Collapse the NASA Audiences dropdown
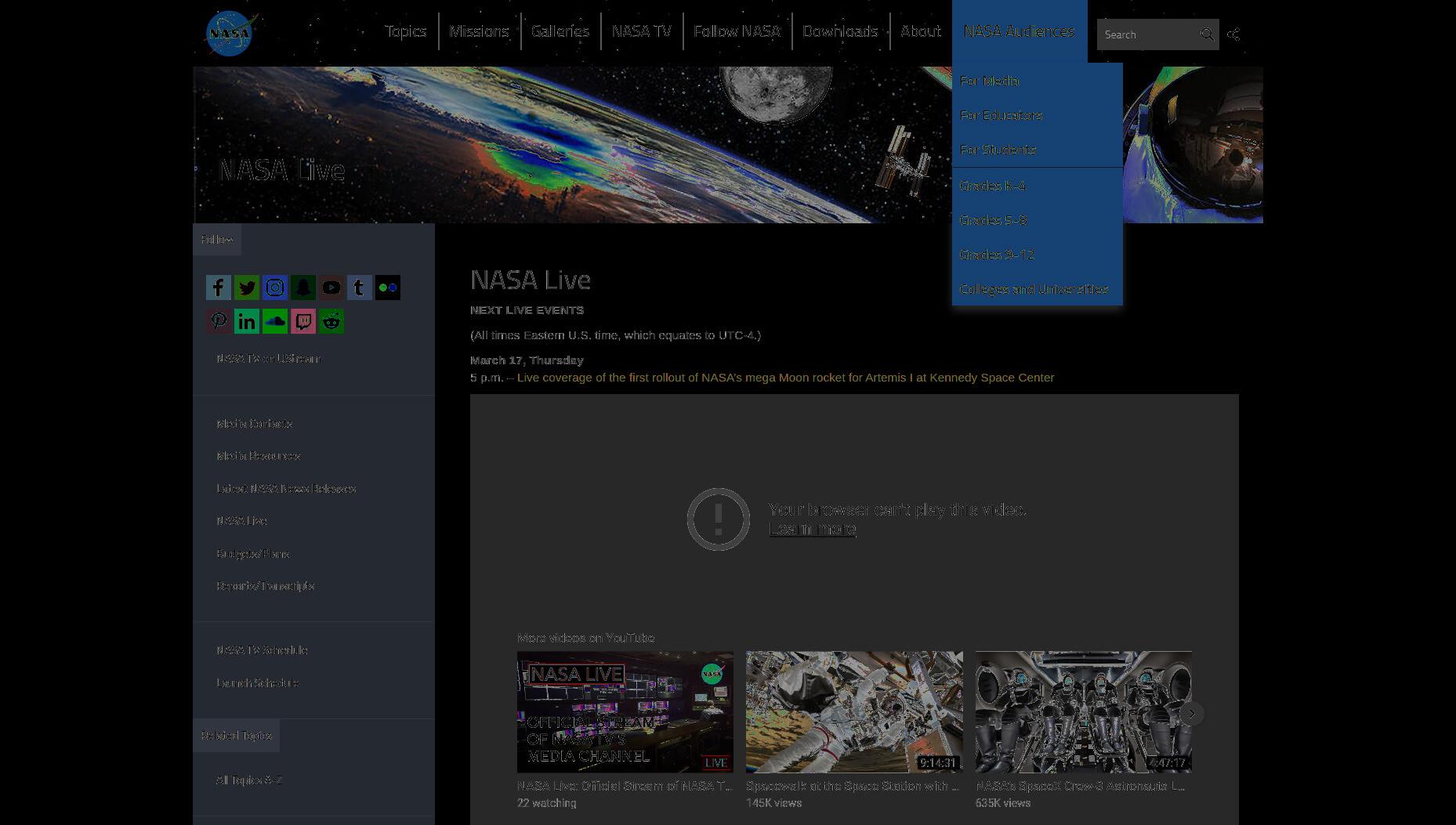 [x=1019, y=31]
